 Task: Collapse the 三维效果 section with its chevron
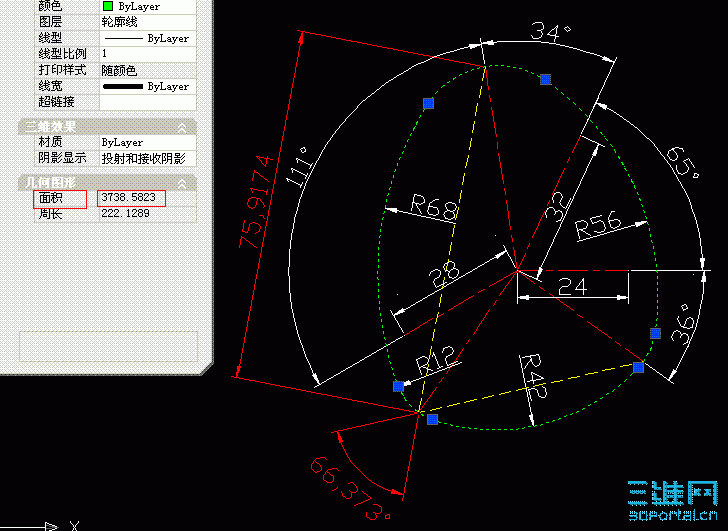pyautogui.click(x=182, y=127)
